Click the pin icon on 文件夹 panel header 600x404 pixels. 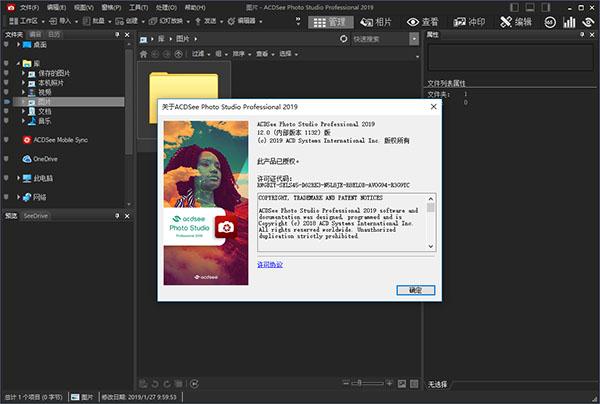[x=117, y=34]
